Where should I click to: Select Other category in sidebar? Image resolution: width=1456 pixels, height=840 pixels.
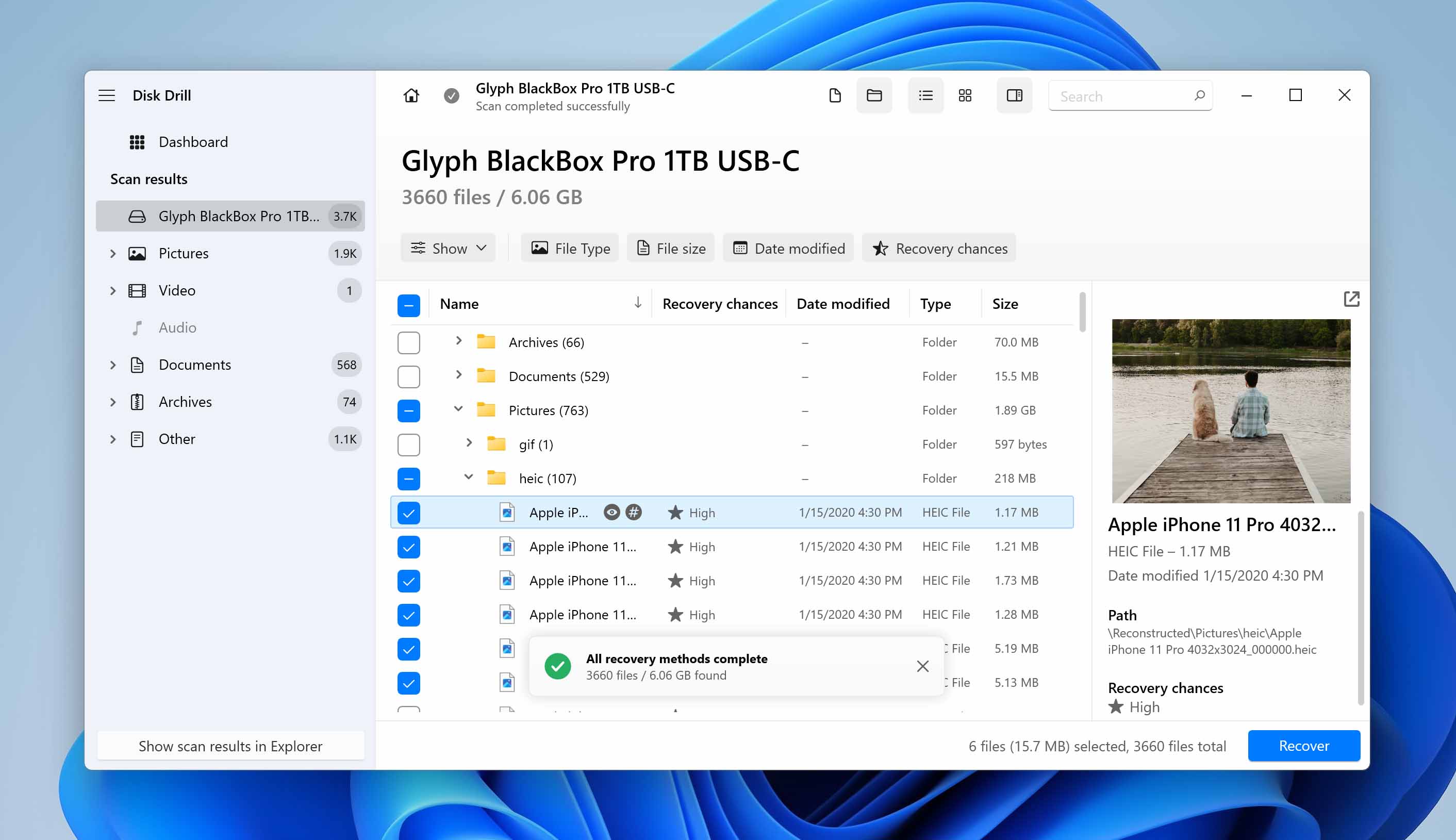[230, 439]
